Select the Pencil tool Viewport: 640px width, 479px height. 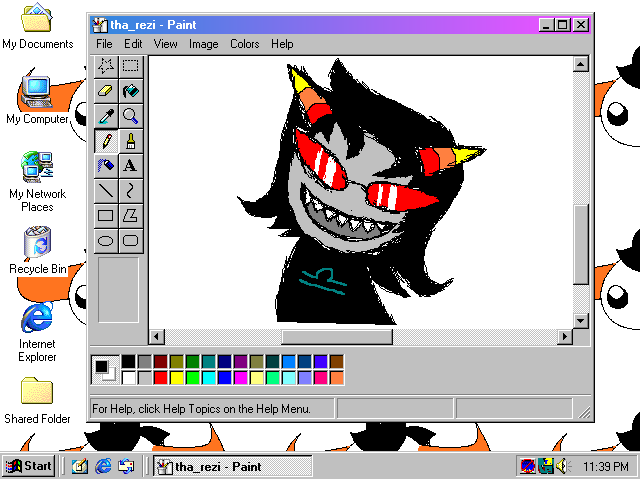(x=106, y=141)
